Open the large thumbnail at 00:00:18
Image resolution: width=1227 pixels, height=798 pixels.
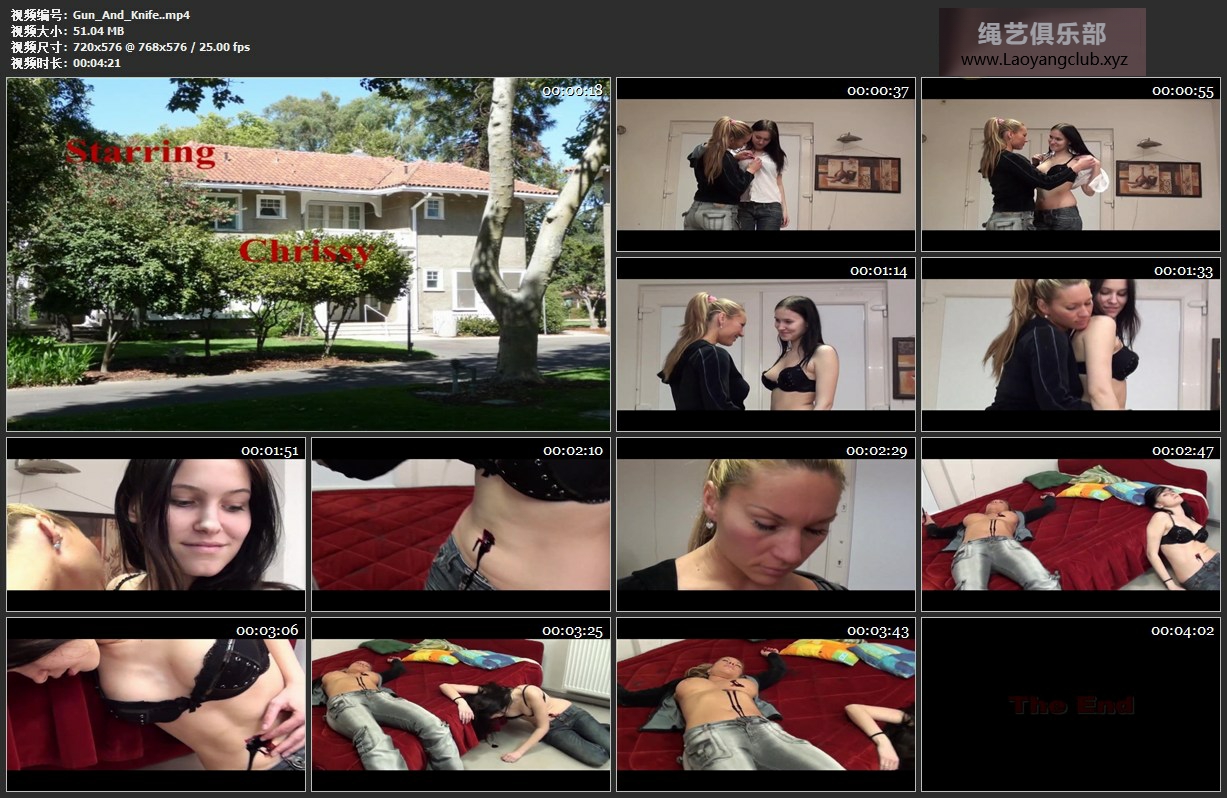tap(308, 254)
